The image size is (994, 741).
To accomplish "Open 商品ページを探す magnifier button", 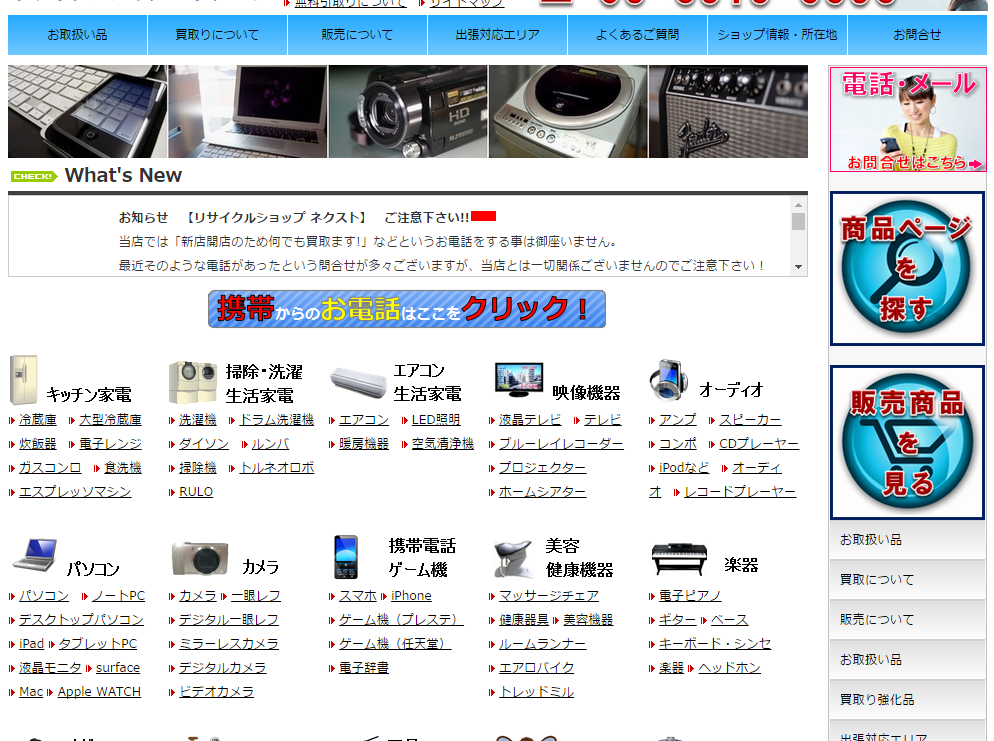I will point(907,269).
